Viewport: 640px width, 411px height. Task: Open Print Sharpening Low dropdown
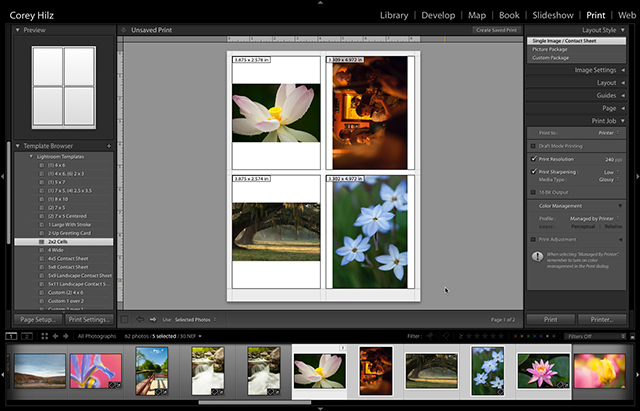coord(611,172)
